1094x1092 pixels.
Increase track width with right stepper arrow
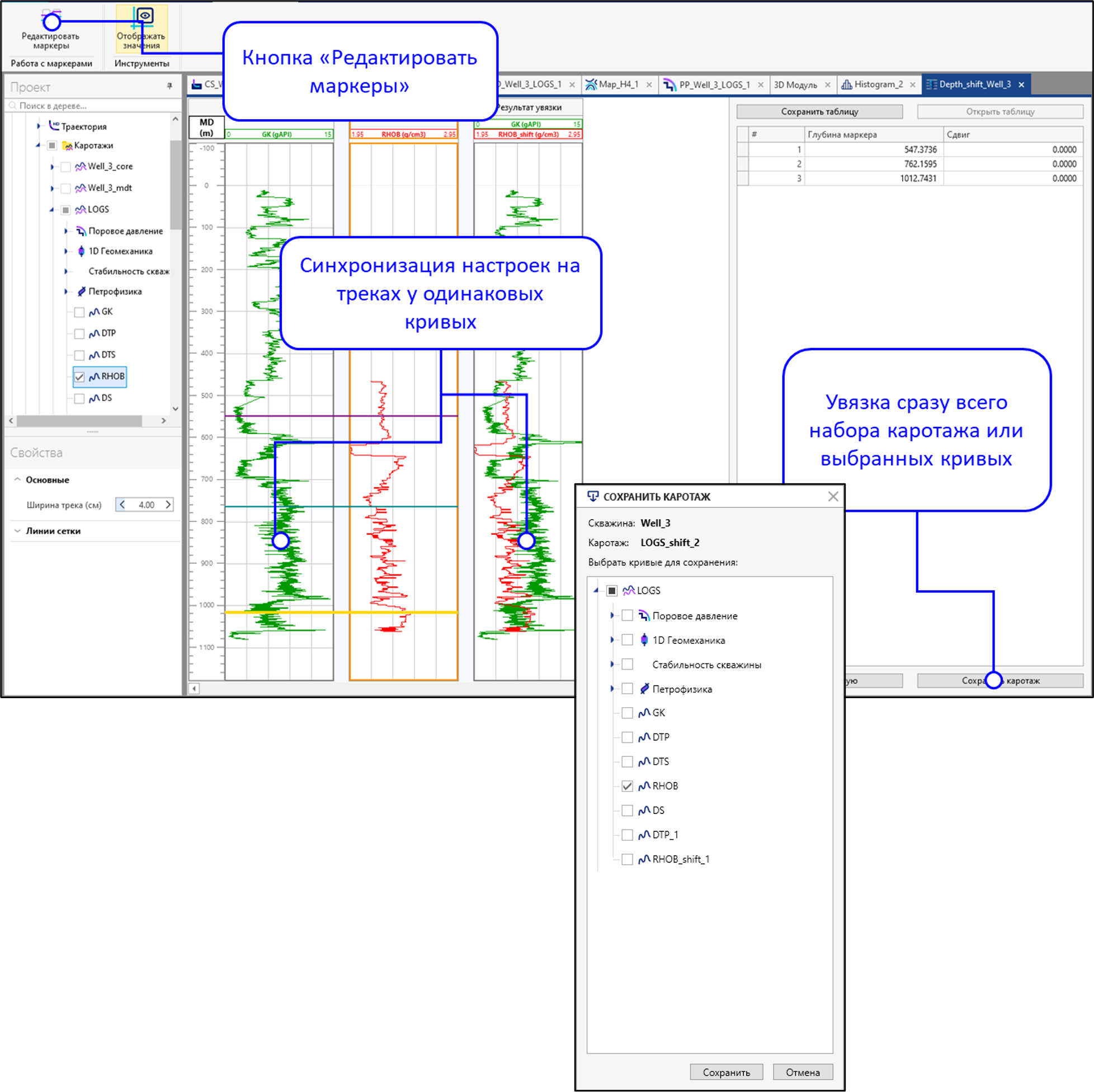(x=168, y=505)
